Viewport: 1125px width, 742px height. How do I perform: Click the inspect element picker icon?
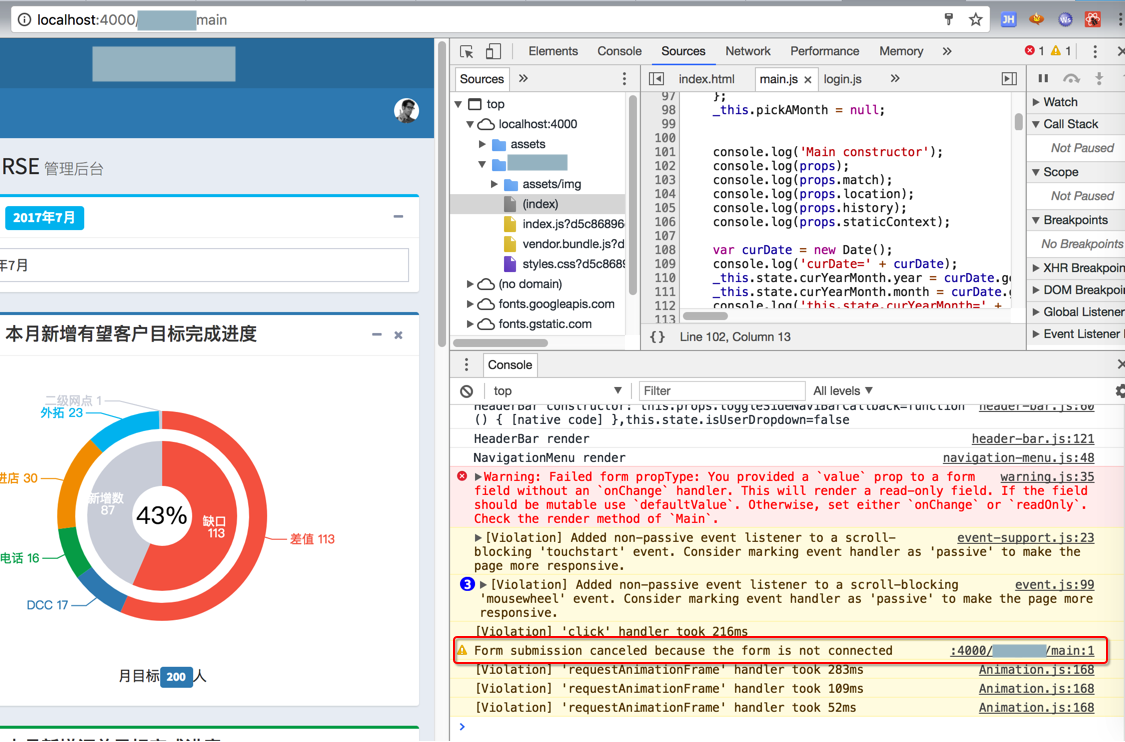pyautogui.click(x=467, y=51)
